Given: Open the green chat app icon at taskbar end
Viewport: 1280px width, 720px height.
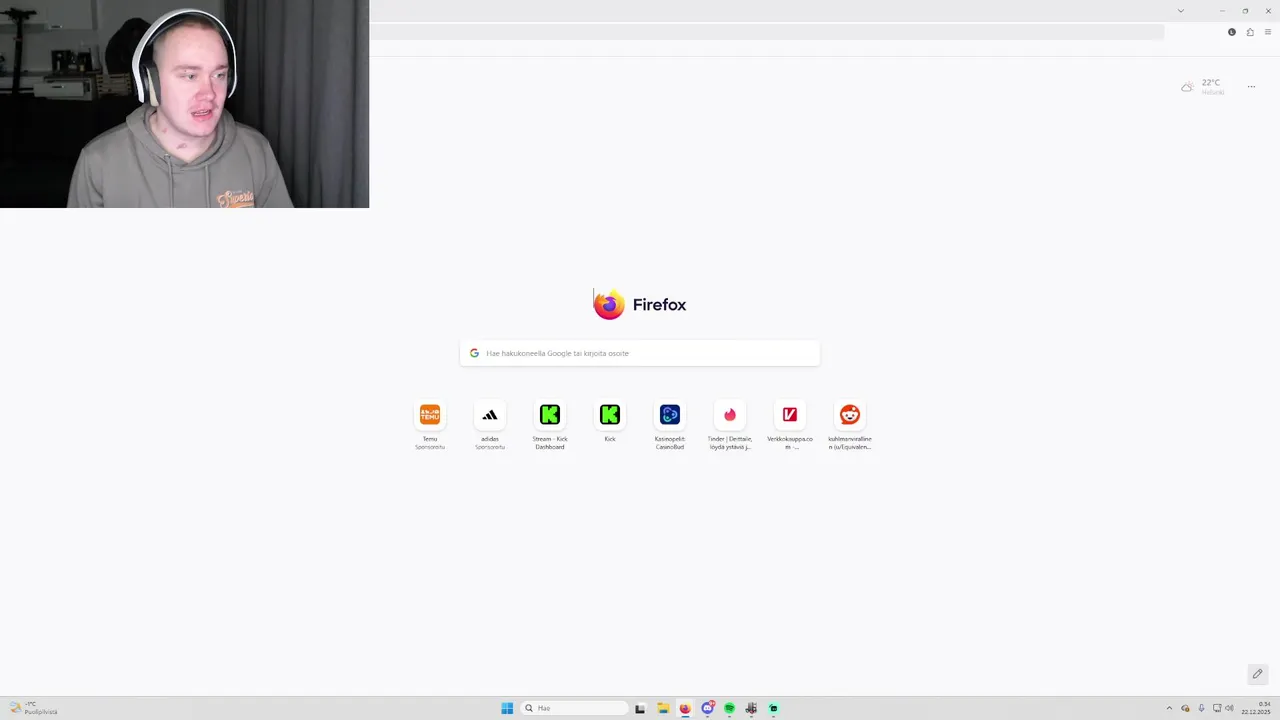Looking at the screenshot, I should point(773,708).
